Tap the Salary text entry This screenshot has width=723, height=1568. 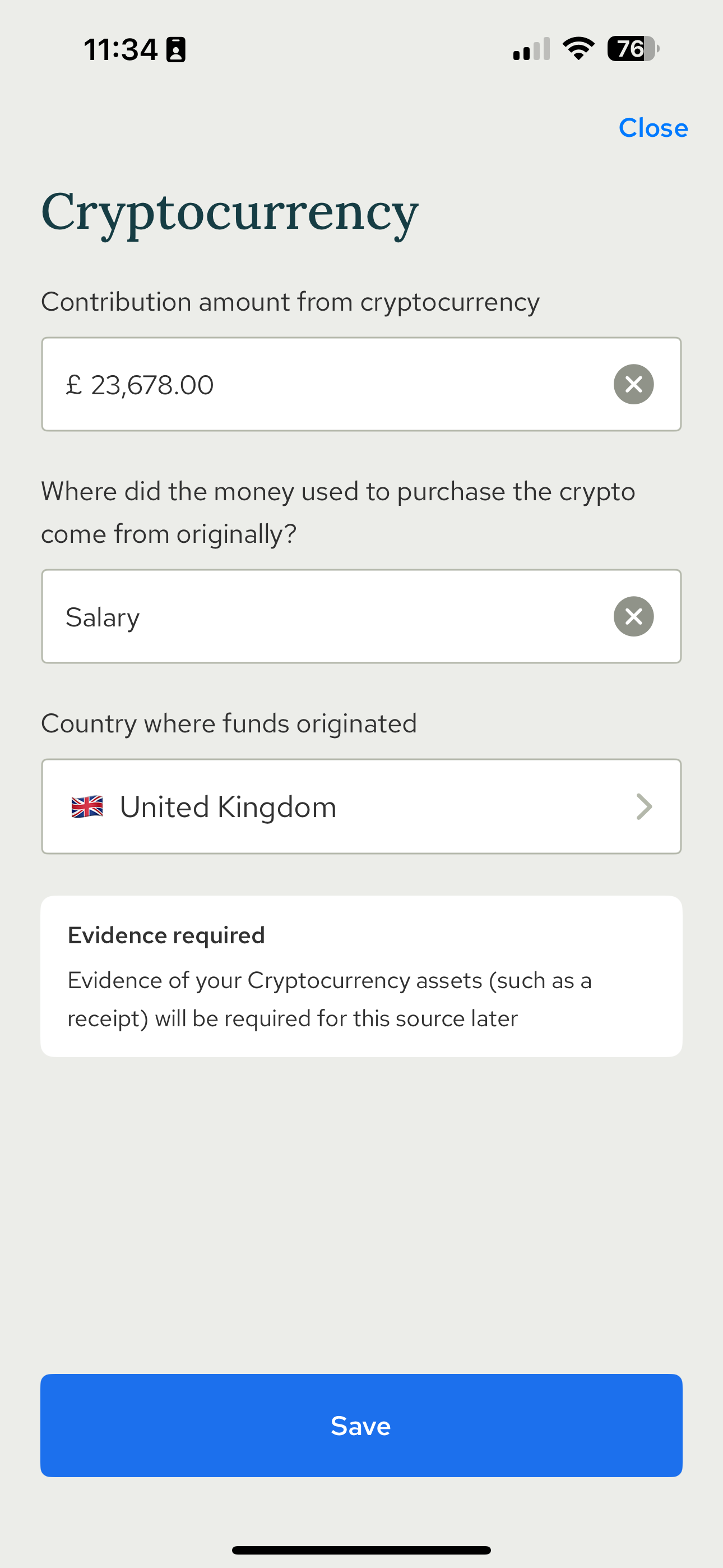pyautogui.click(x=103, y=617)
